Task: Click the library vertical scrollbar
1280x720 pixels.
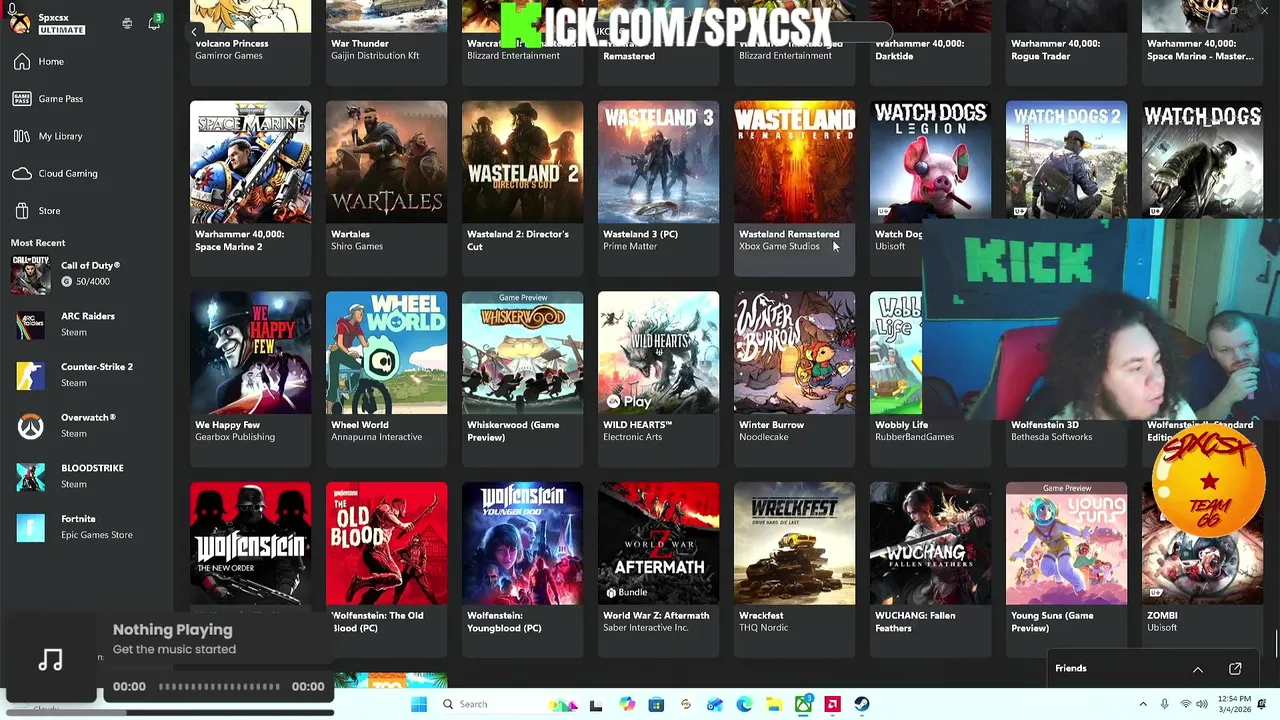Action: (1276, 645)
